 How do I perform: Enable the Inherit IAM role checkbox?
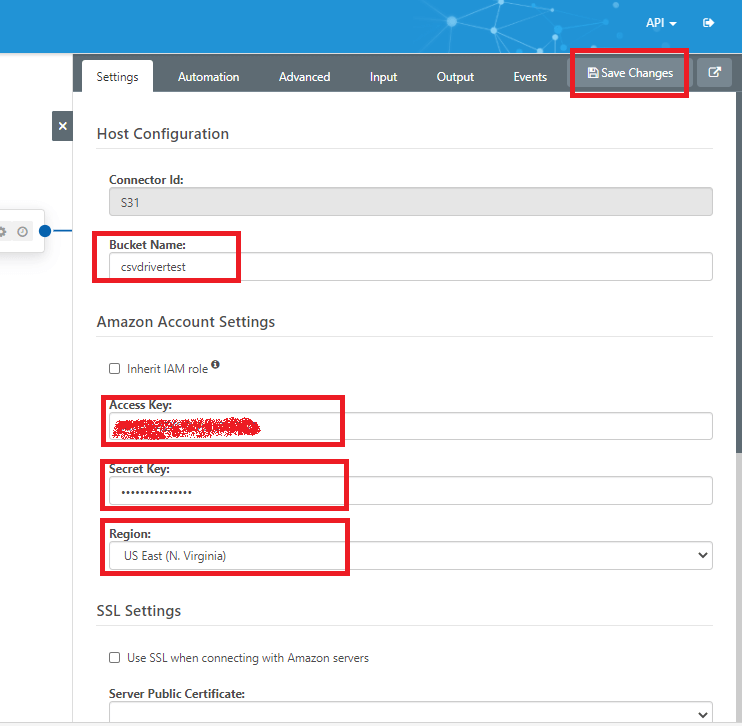coord(115,369)
